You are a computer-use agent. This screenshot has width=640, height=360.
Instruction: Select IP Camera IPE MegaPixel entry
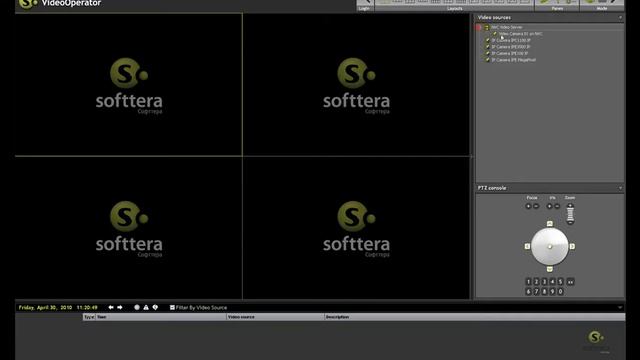(513, 60)
